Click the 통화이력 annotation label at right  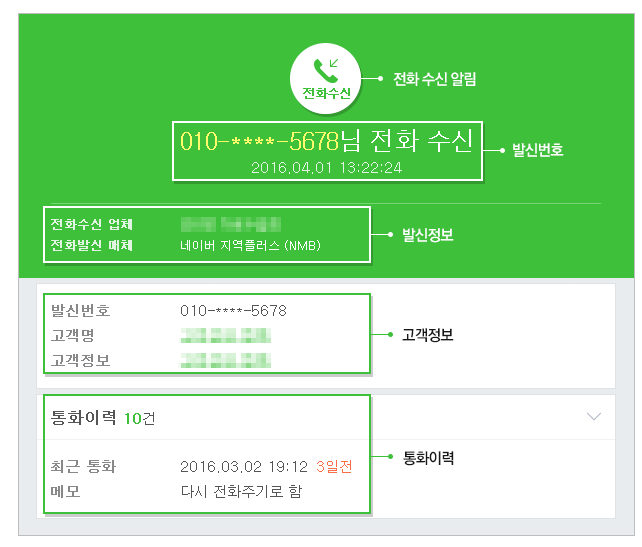[x=428, y=458]
